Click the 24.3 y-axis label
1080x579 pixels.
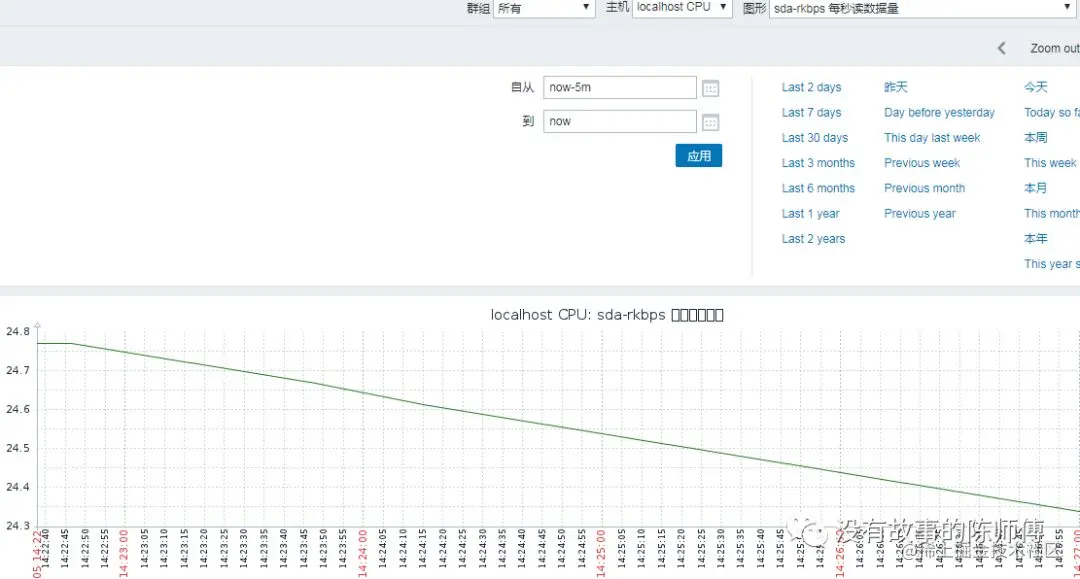click(18, 526)
